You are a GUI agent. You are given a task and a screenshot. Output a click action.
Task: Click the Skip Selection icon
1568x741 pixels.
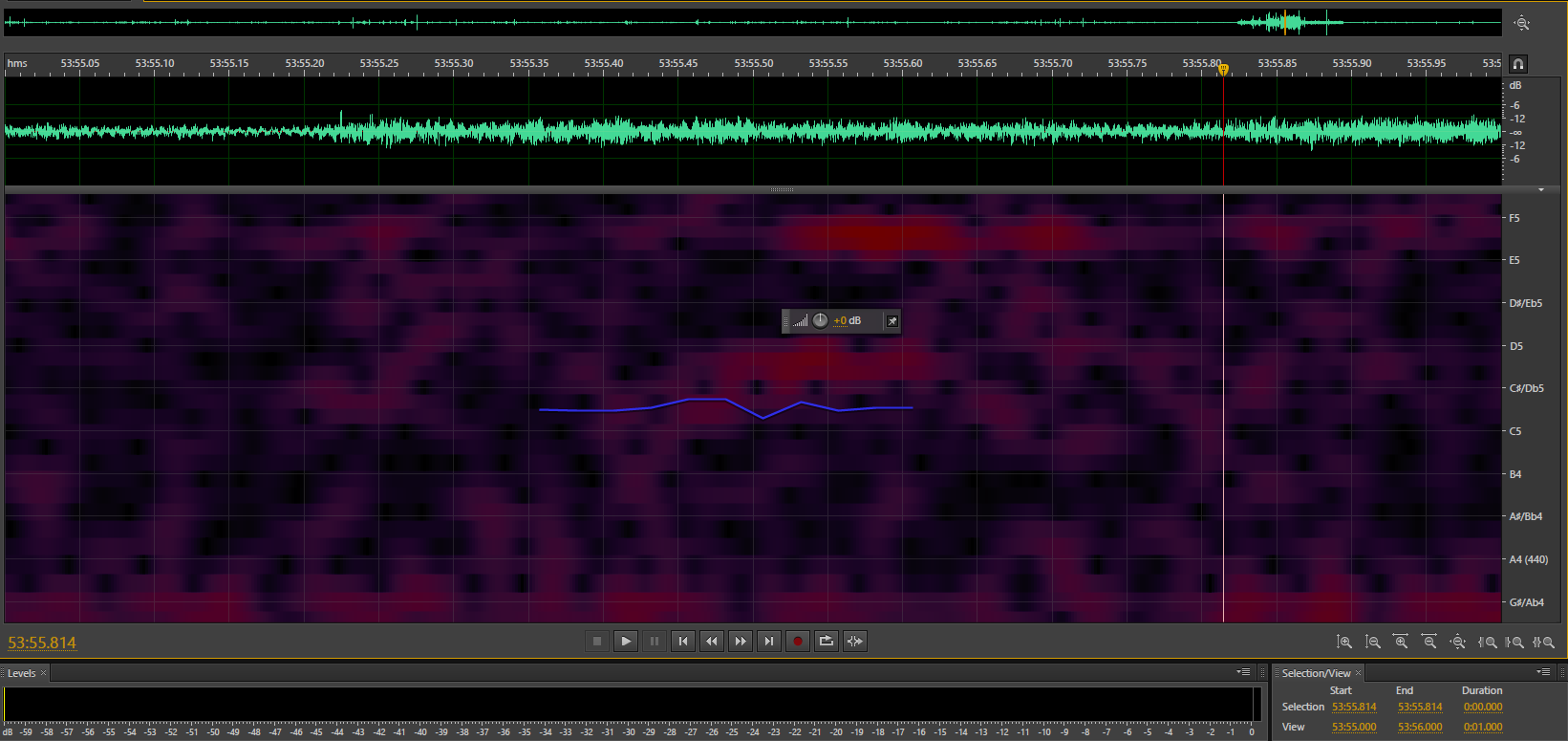pos(855,642)
